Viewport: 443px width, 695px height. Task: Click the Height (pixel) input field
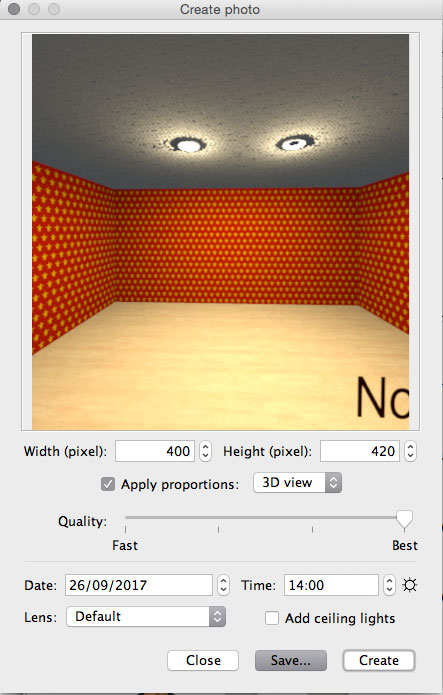(x=360, y=451)
